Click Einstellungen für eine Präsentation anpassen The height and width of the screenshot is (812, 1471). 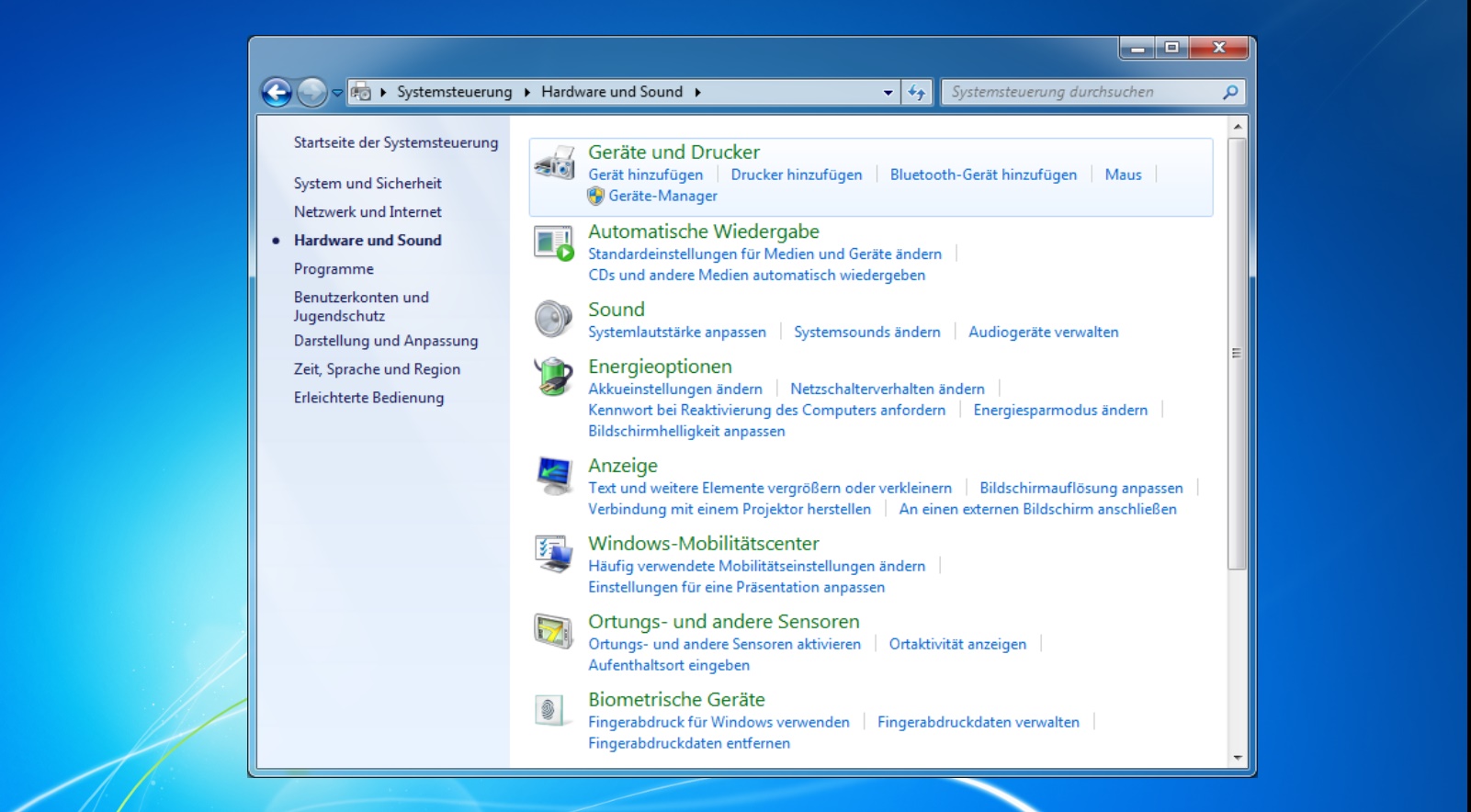tap(736, 587)
